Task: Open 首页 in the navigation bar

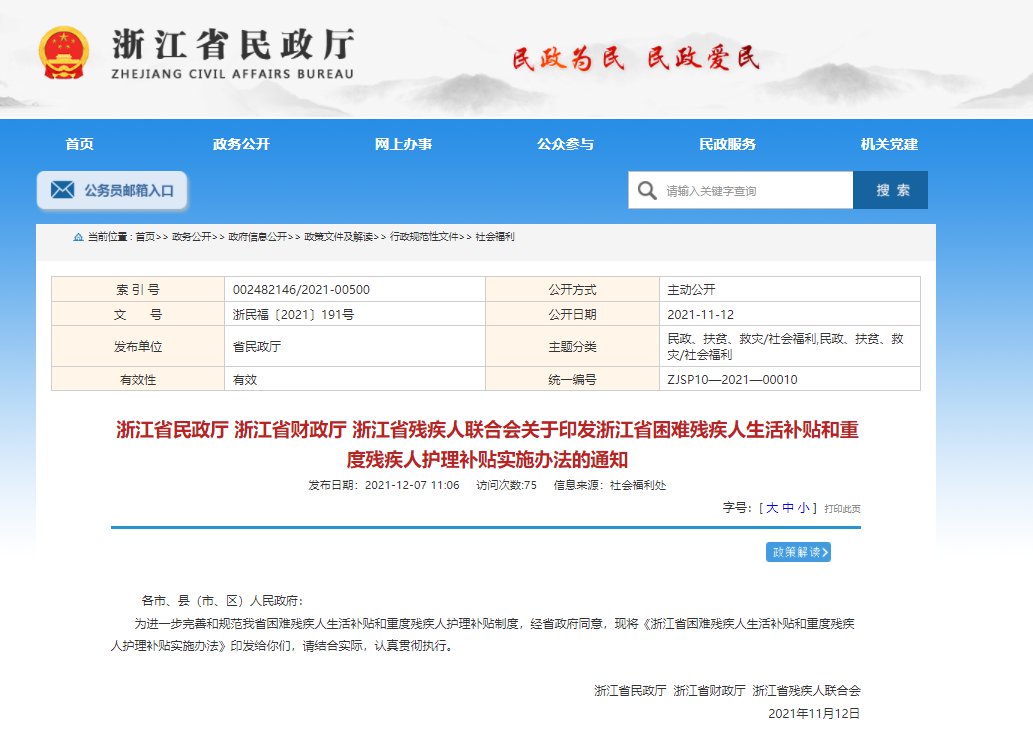Action: 79,144
